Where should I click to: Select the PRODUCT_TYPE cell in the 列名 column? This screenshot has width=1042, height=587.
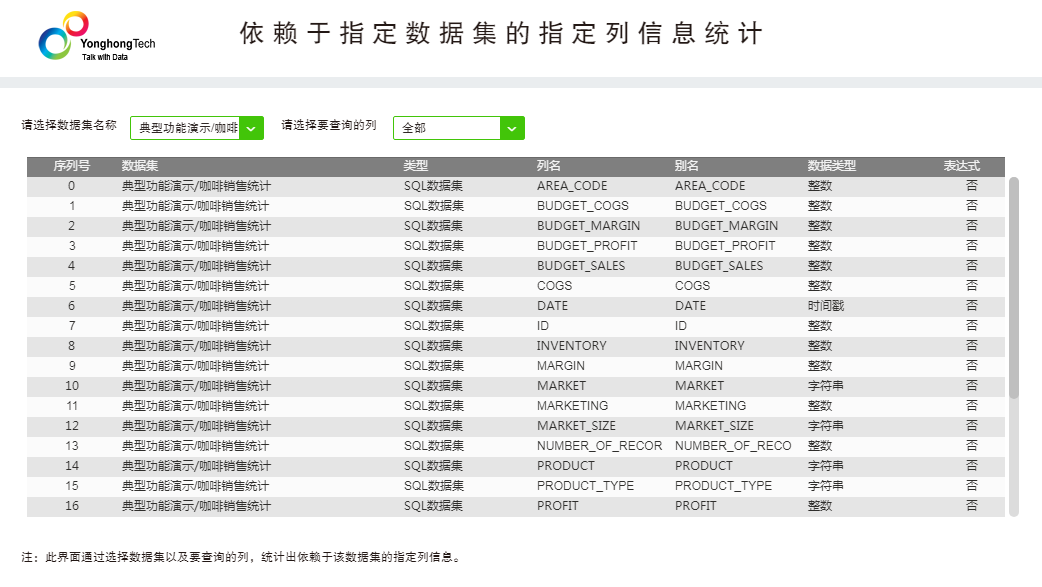click(x=585, y=486)
